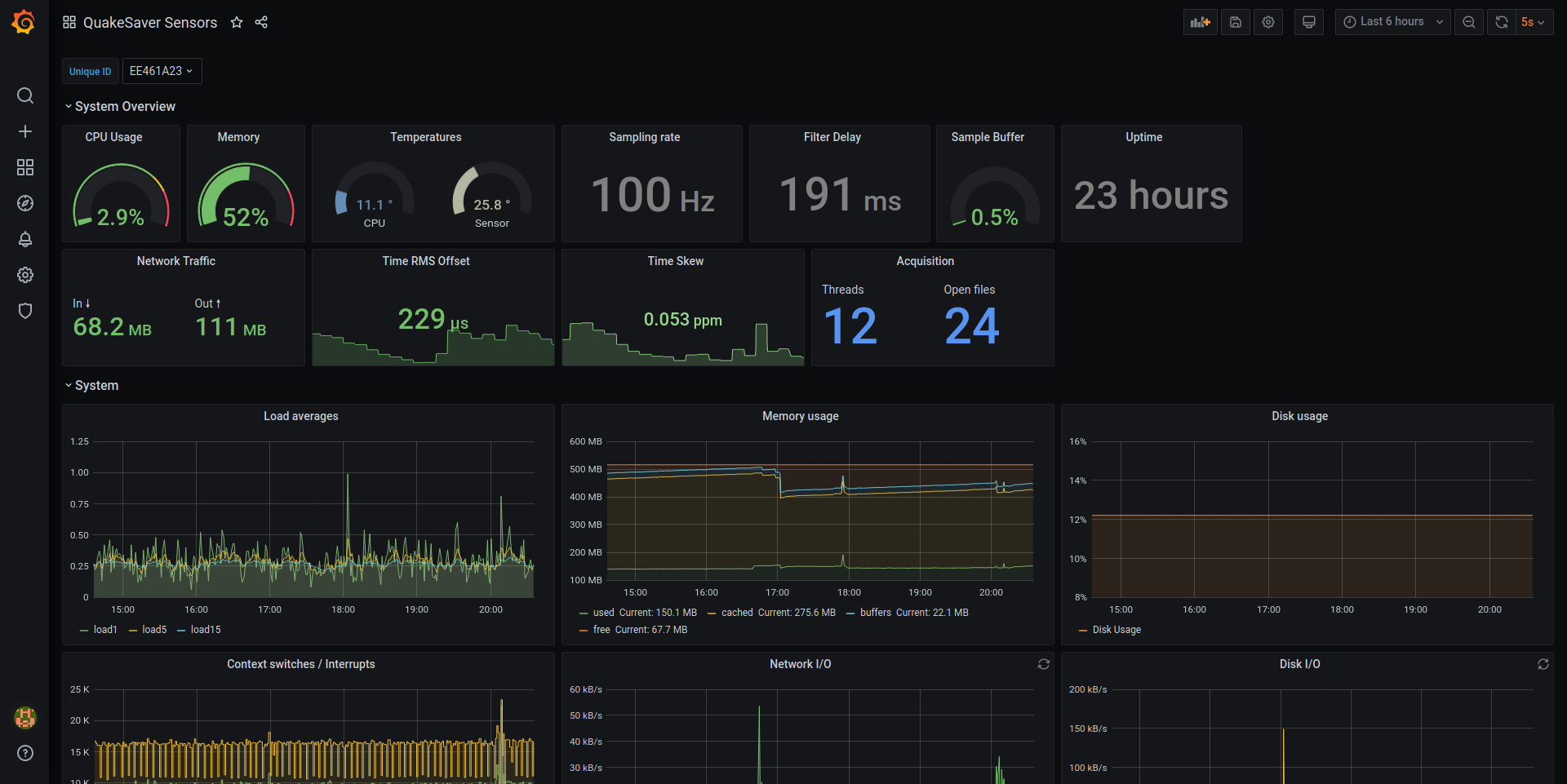Select the load15 legend entry under Load averages

pos(205,629)
